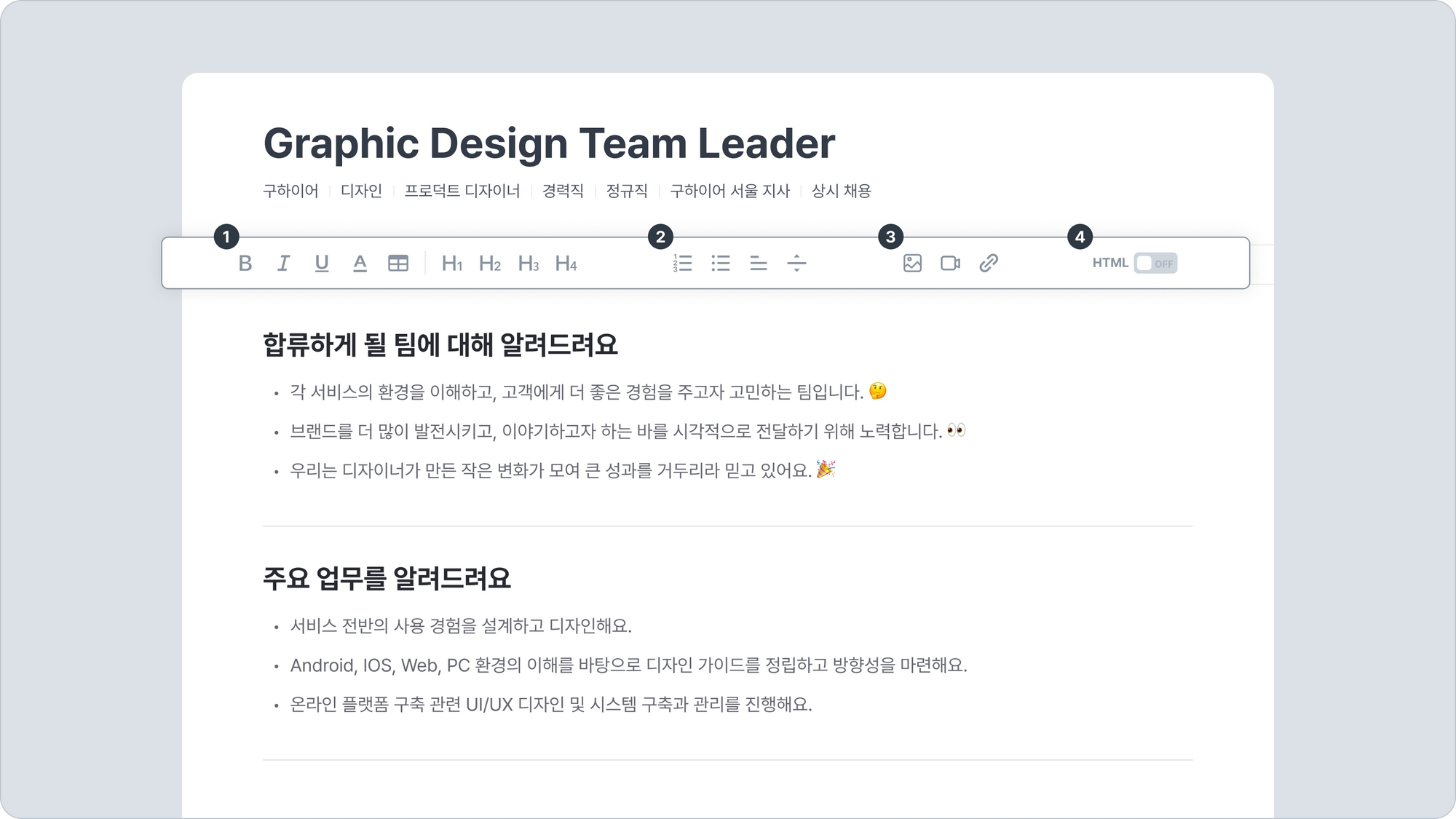Add a hyperlink using the link icon
Viewport: 1456px width, 819px height.
pos(989,264)
